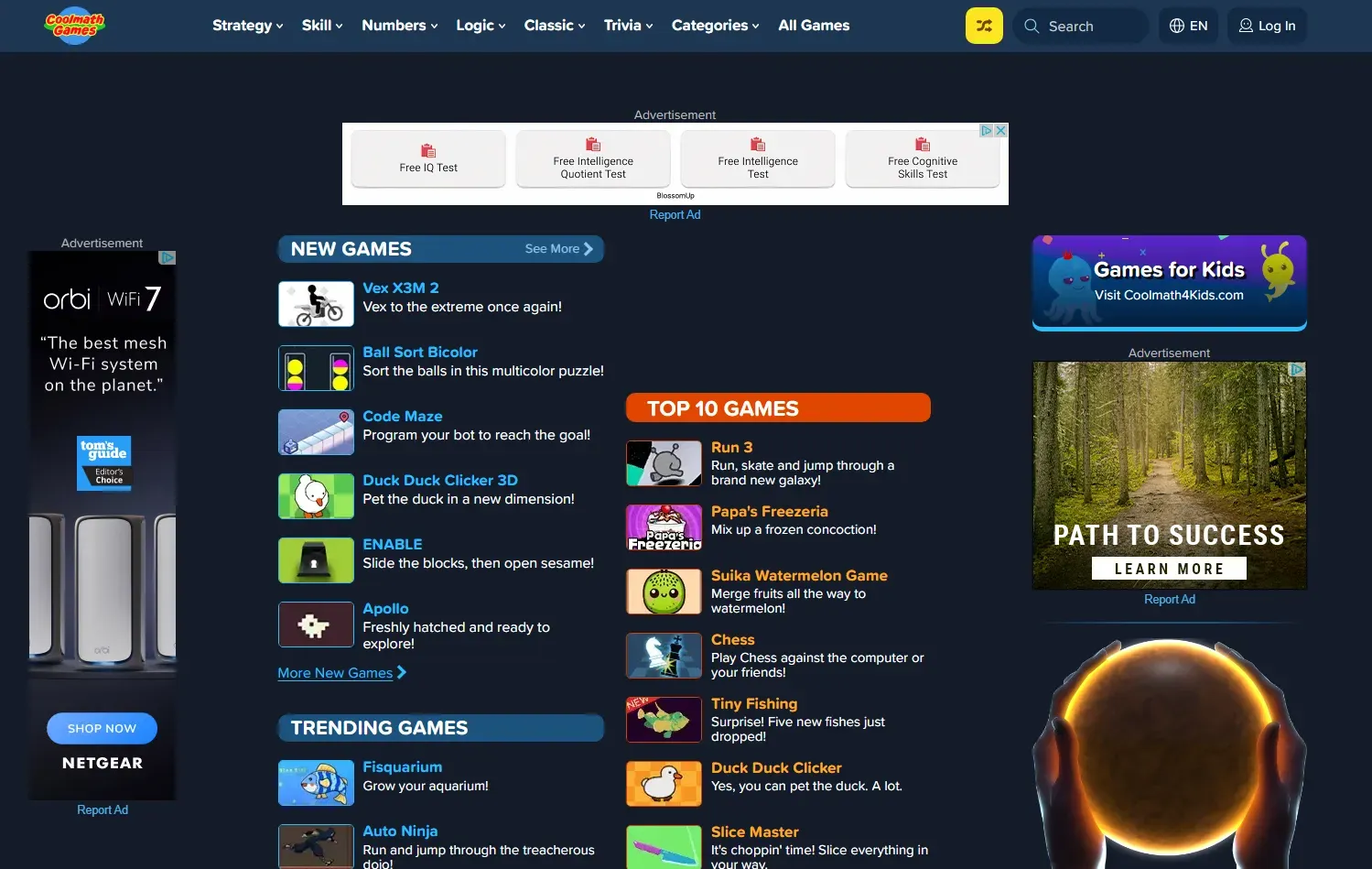Expand the Skill dropdown menu
This screenshot has height=869, width=1372.
click(322, 26)
